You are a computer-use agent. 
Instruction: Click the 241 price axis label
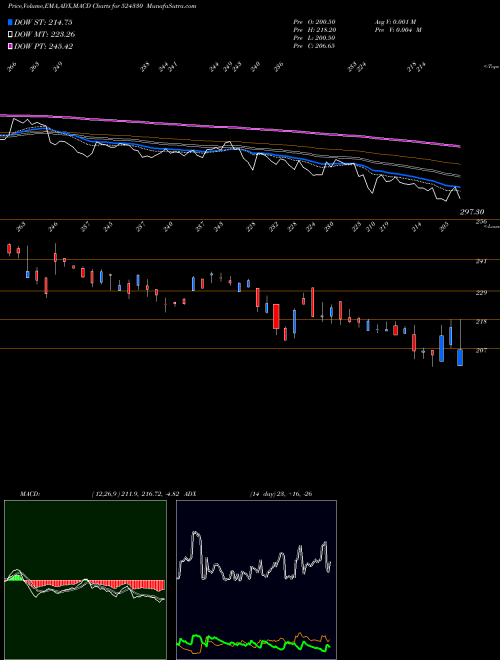click(x=481, y=261)
